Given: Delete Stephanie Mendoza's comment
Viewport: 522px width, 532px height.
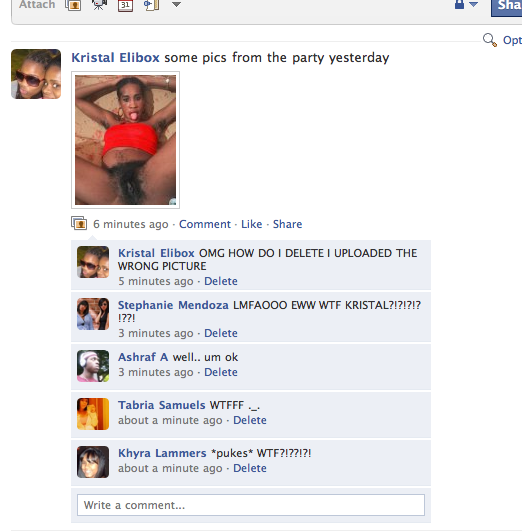Looking at the screenshot, I should point(221,333).
